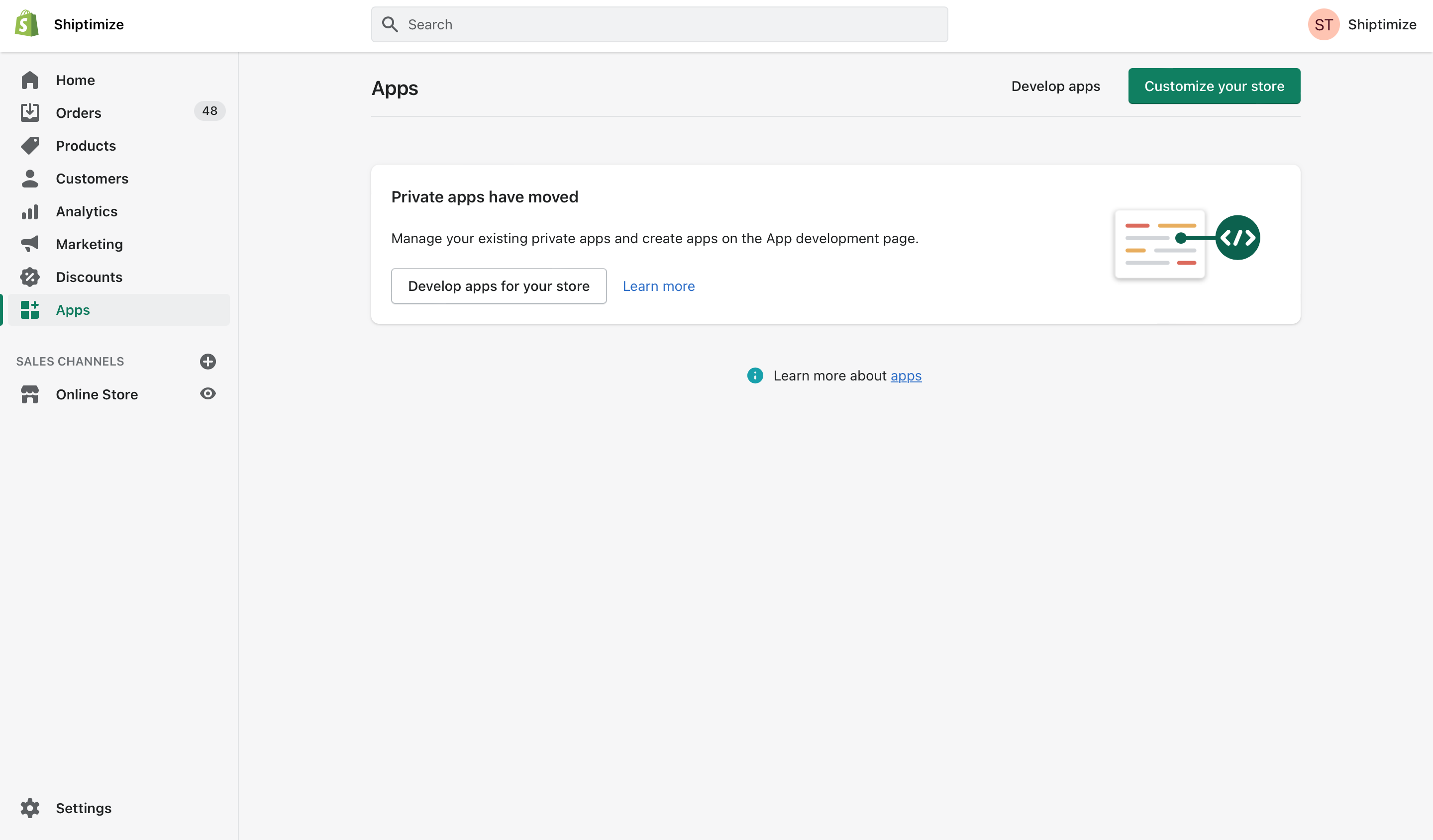Click the Discounts percent badge icon

[x=29, y=277]
